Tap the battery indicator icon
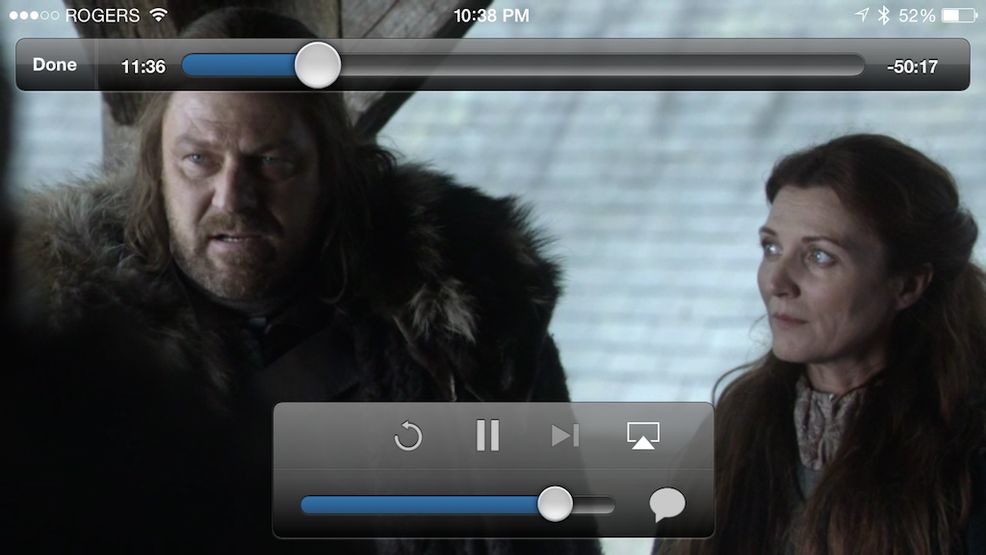Screen dimensions: 986x555 (x=959, y=15)
